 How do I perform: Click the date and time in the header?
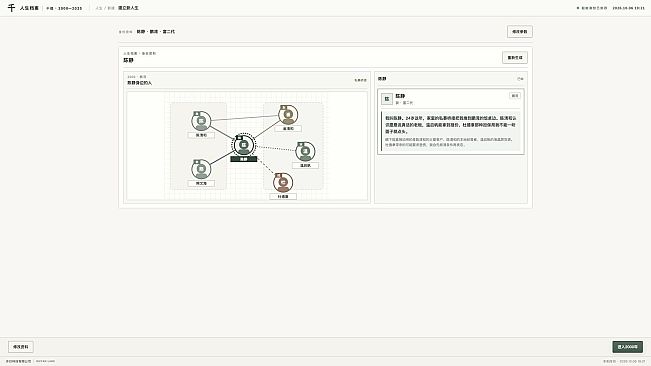629,8
